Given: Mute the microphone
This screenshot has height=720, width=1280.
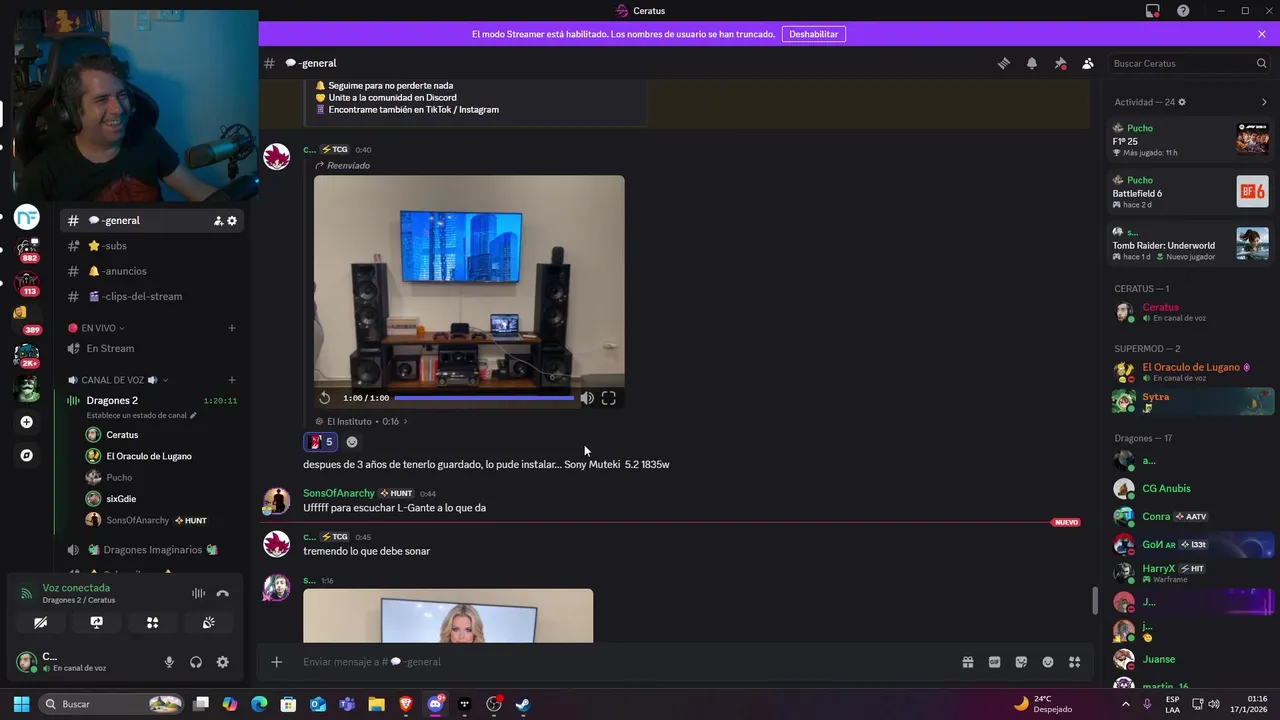Looking at the screenshot, I should 169,662.
